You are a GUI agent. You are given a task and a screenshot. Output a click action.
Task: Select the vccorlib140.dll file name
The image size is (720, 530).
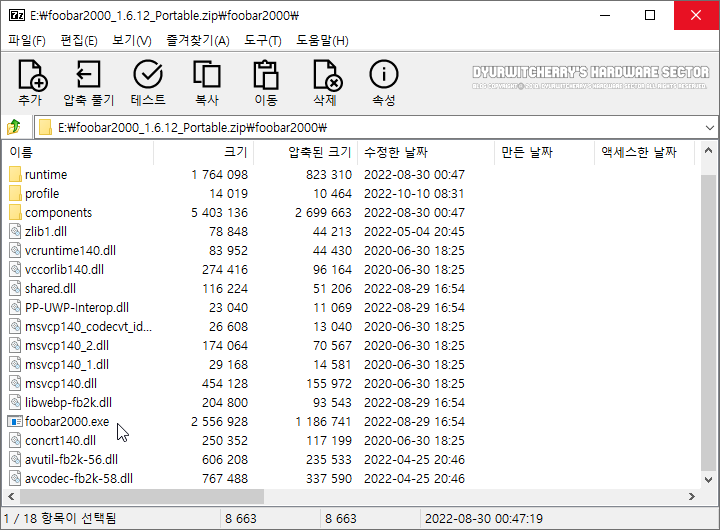[x=64, y=270]
